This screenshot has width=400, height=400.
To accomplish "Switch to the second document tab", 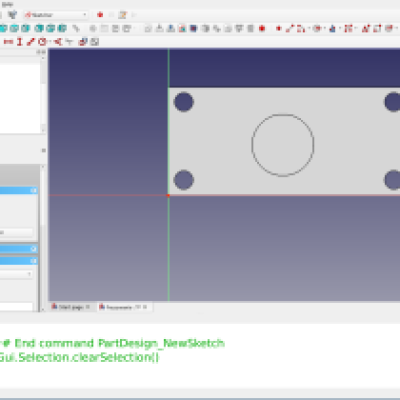I will click(123, 307).
